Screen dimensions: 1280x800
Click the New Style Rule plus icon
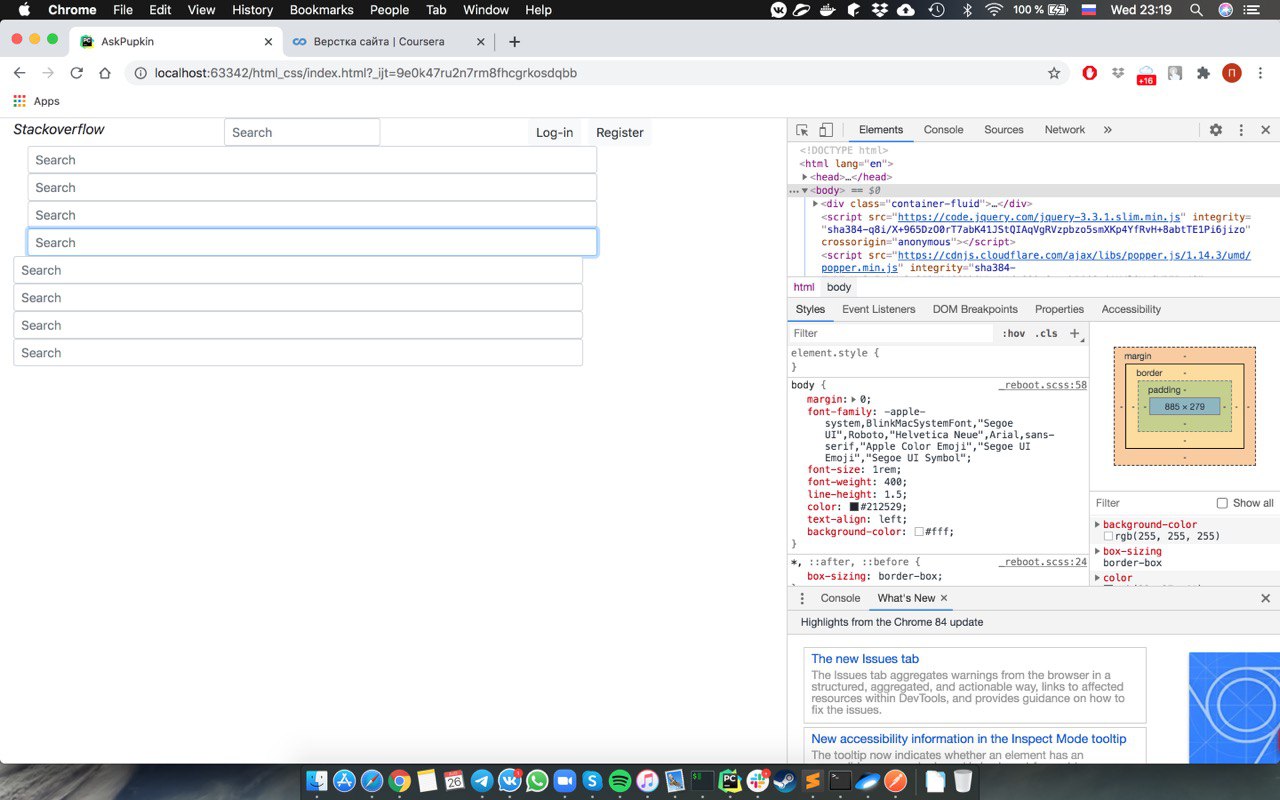tap(1075, 333)
